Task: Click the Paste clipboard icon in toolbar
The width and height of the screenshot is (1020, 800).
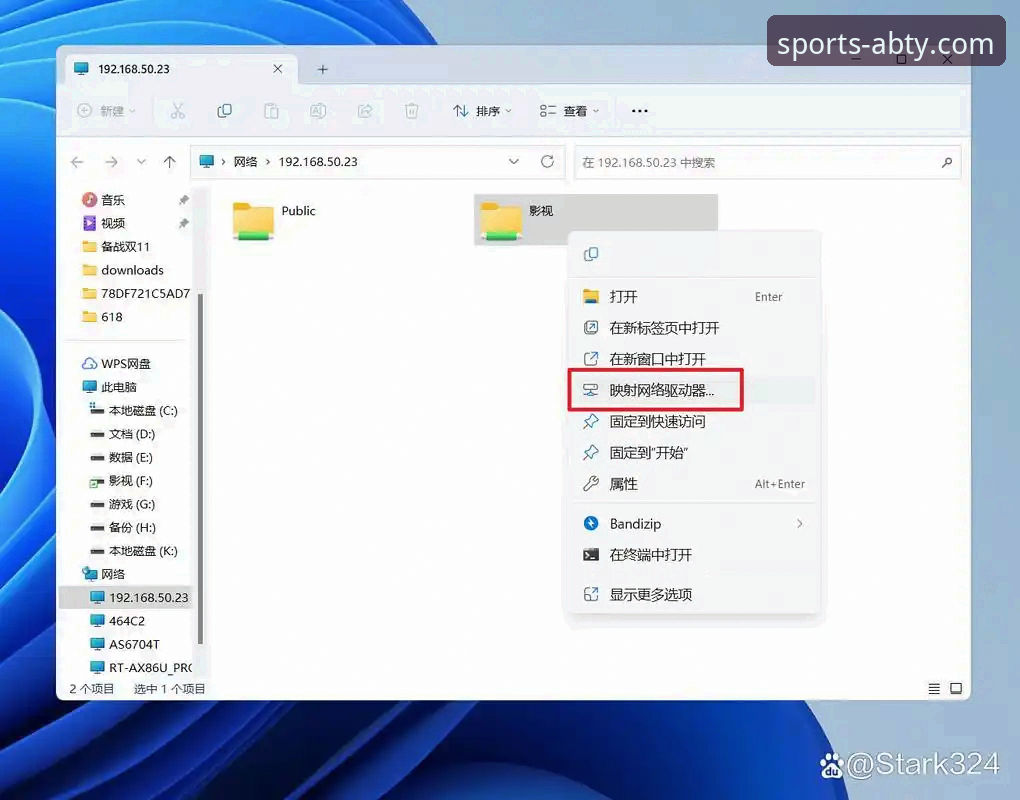Action: [271, 111]
